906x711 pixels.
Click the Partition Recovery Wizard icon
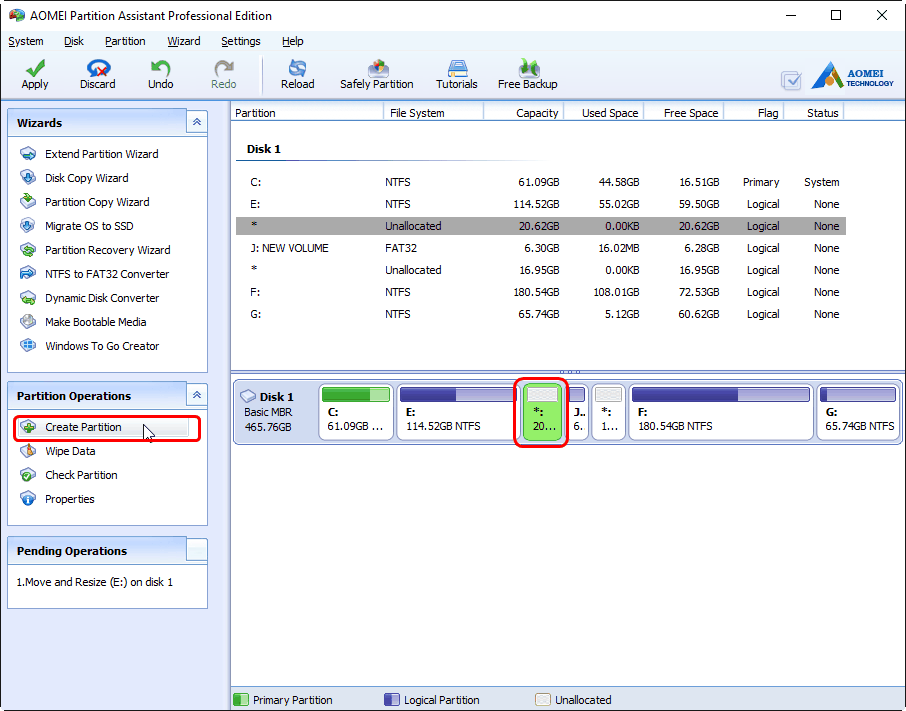coord(28,250)
